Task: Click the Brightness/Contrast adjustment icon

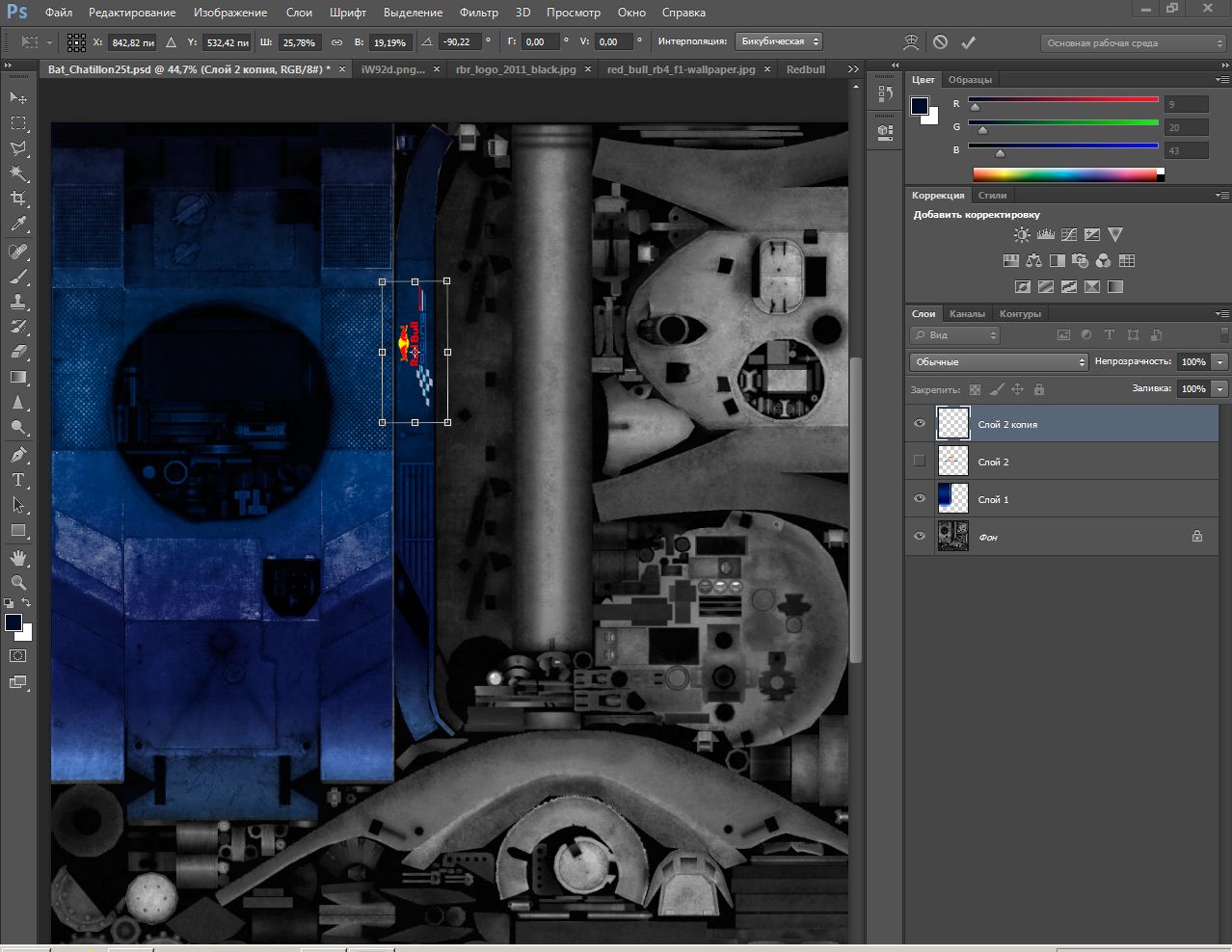Action: 1022,235
